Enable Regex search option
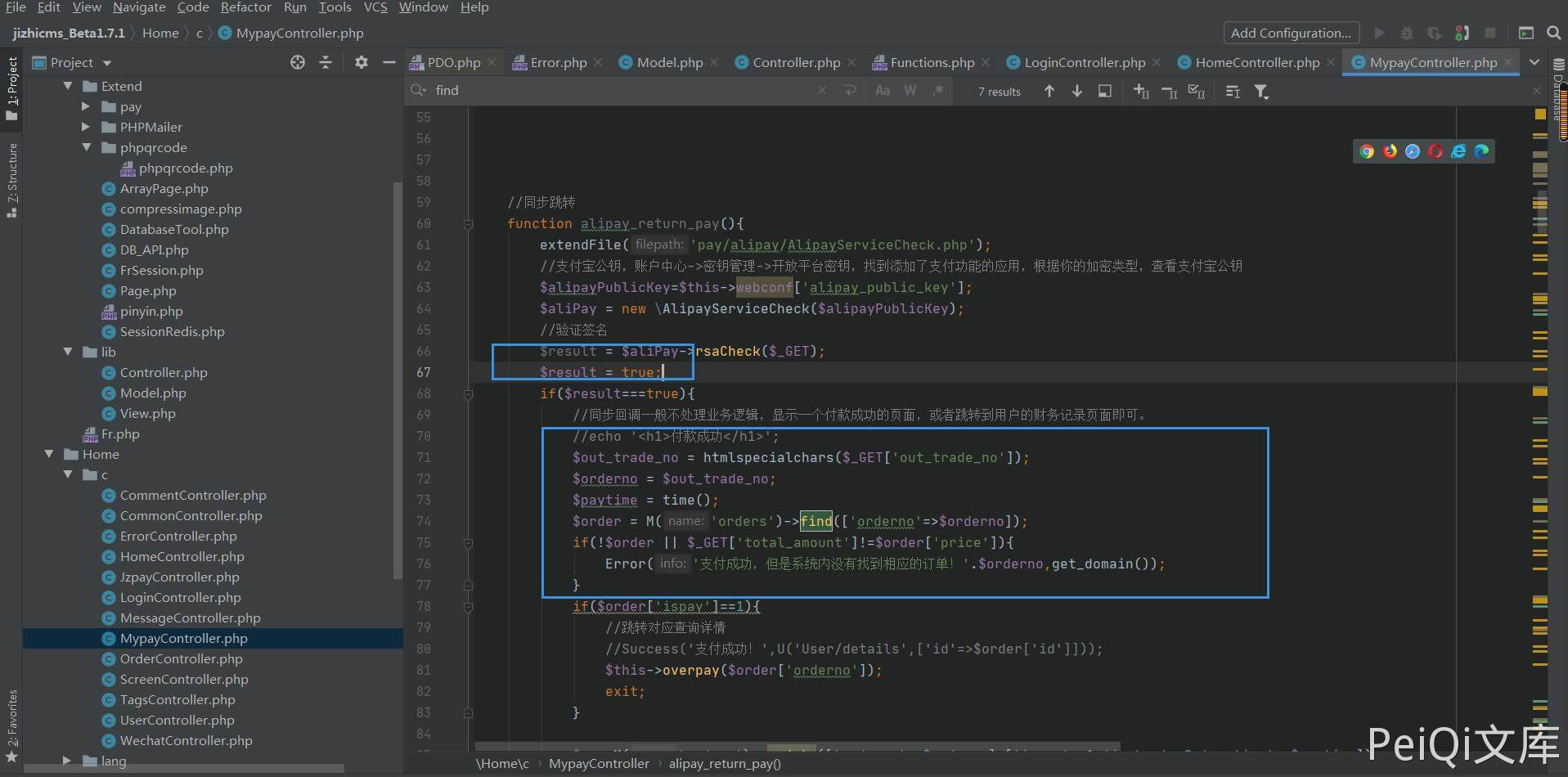The width and height of the screenshot is (1568, 777). 938,91
